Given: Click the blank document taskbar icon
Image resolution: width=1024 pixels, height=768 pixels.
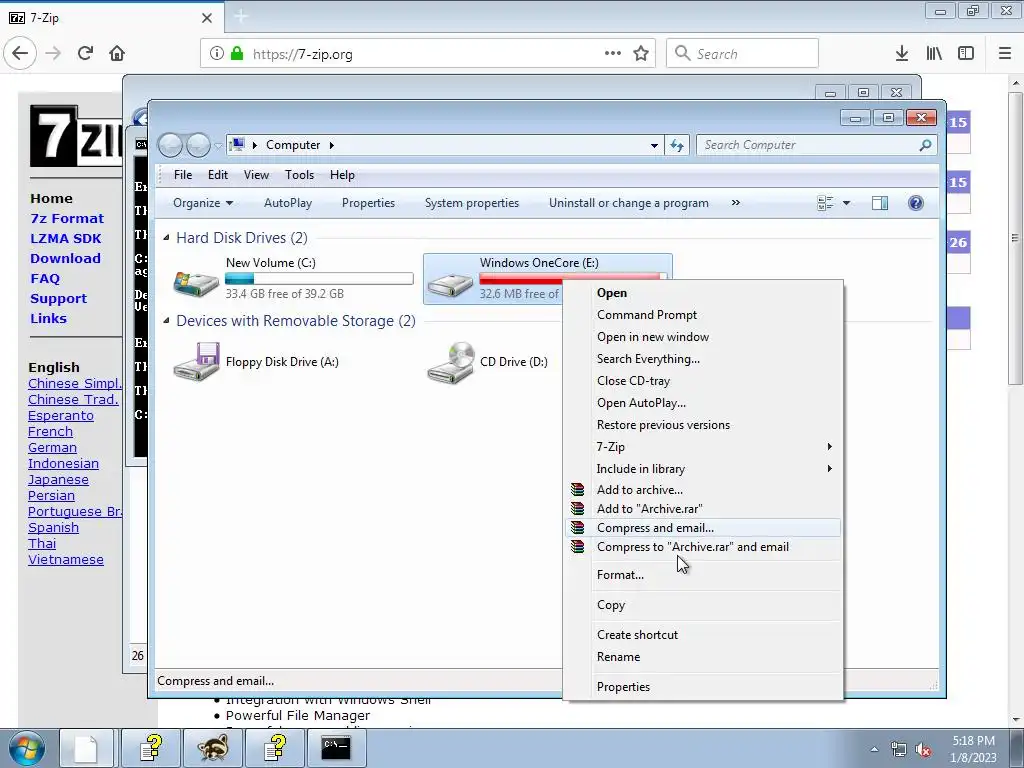Looking at the screenshot, I should 86,748.
